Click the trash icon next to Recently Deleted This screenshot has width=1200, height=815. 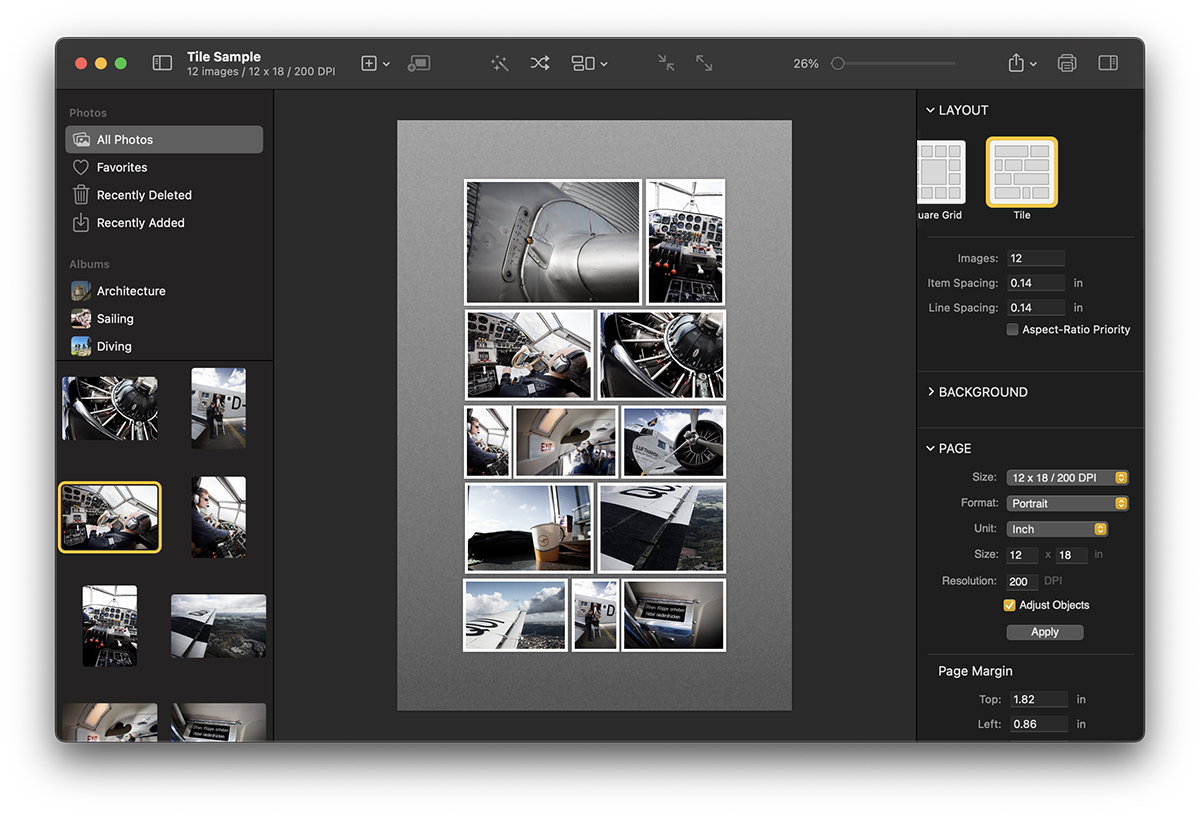[81, 195]
